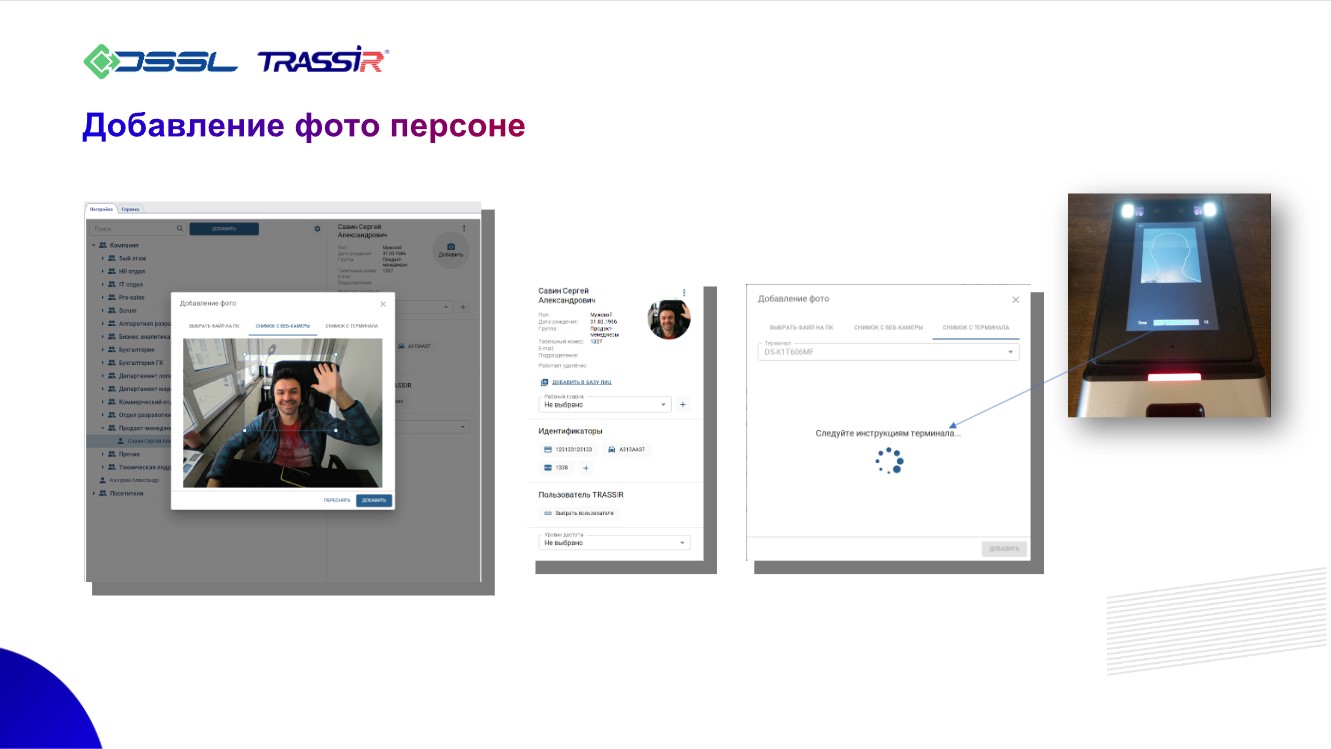Collapse the Компания tree node
The width and height of the screenshot is (1331, 749).
tap(94, 245)
